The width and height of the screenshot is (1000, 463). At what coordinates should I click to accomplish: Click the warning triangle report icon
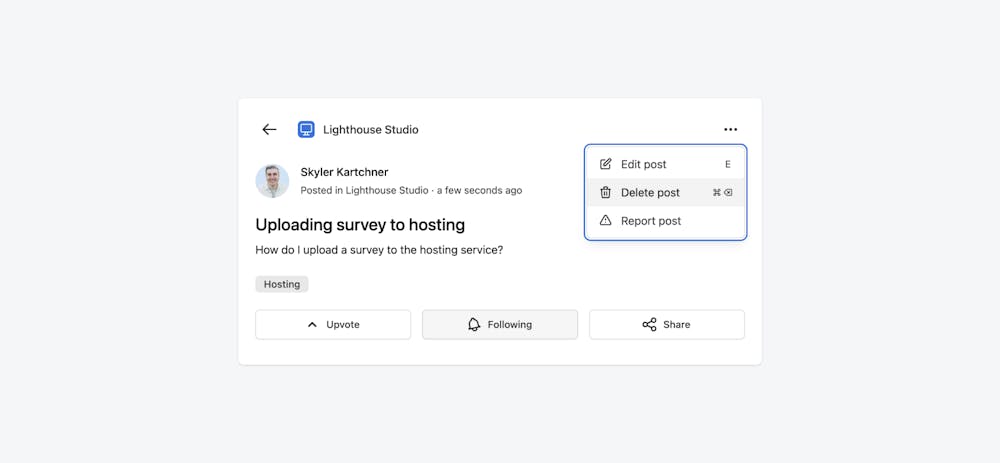pos(605,221)
